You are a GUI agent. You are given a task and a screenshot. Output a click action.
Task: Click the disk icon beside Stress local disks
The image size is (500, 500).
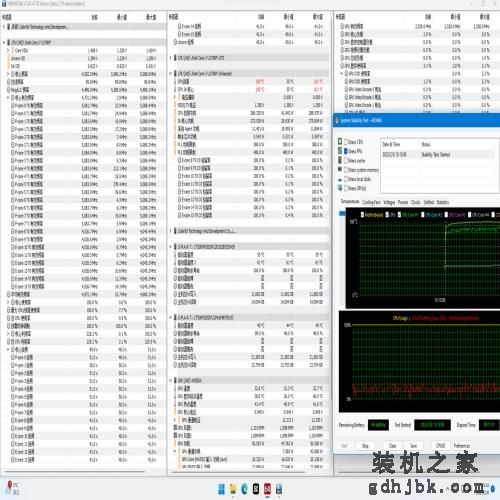(340, 179)
